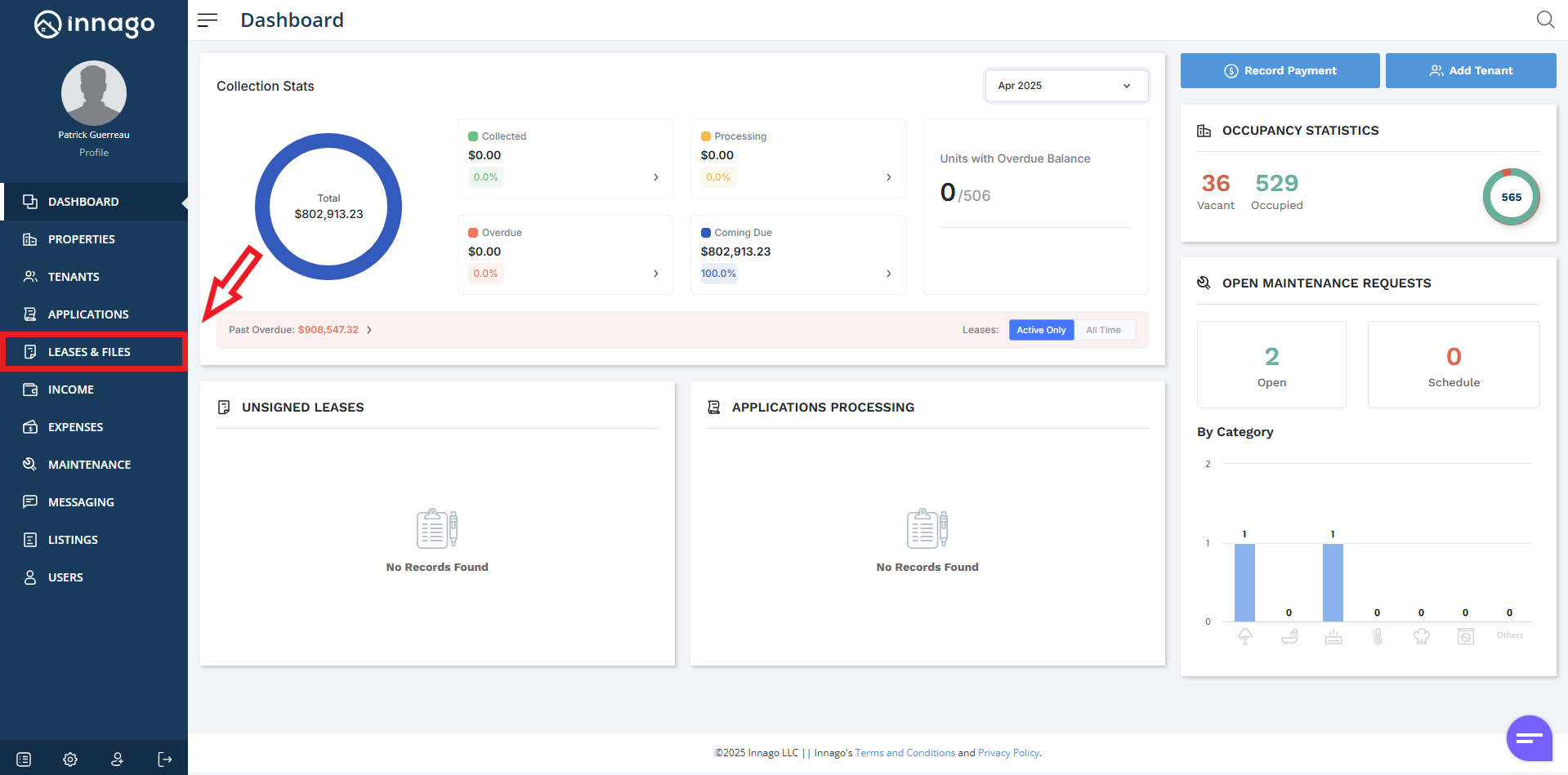Open the Terms and Conditions link

[x=905, y=753]
